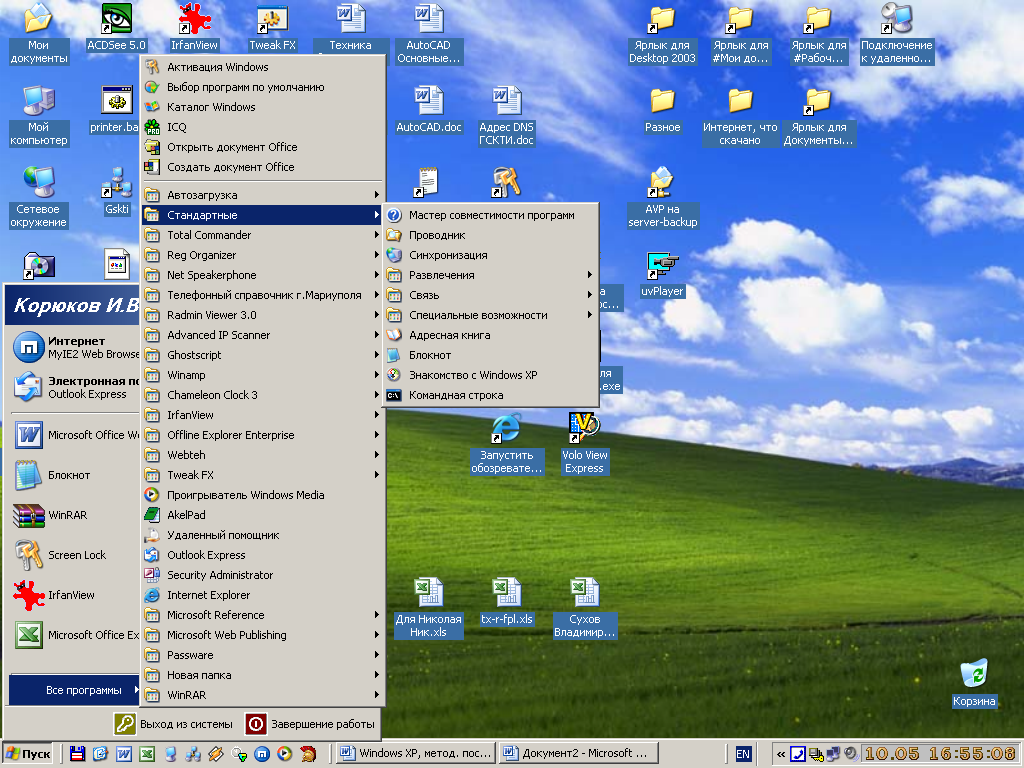This screenshot has width=1024, height=768.
Task: Expand the Radmin Viewer 3.0 program group
Action: (262, 315)
